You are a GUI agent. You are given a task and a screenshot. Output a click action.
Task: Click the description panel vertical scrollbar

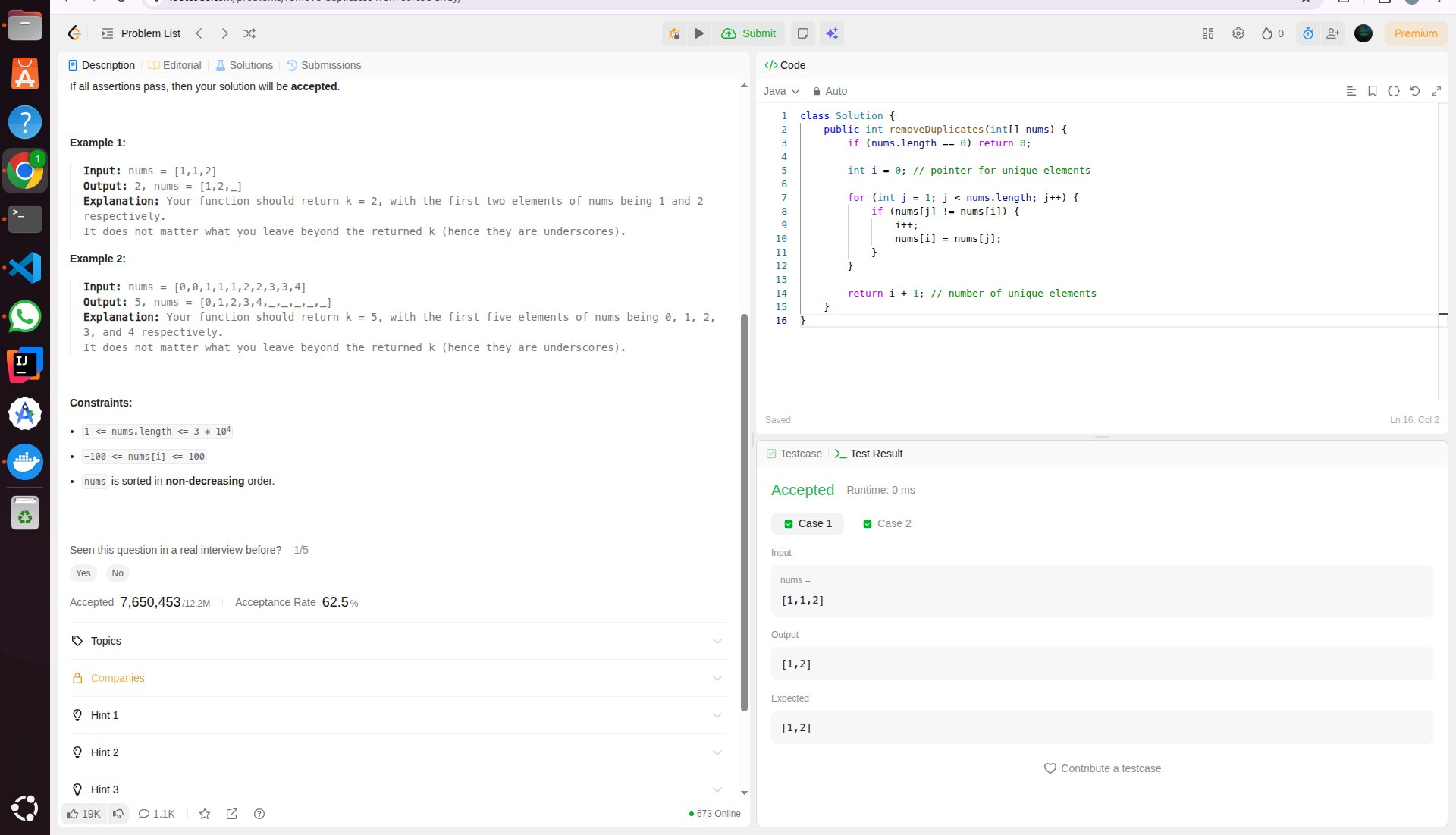coord(744,512)
